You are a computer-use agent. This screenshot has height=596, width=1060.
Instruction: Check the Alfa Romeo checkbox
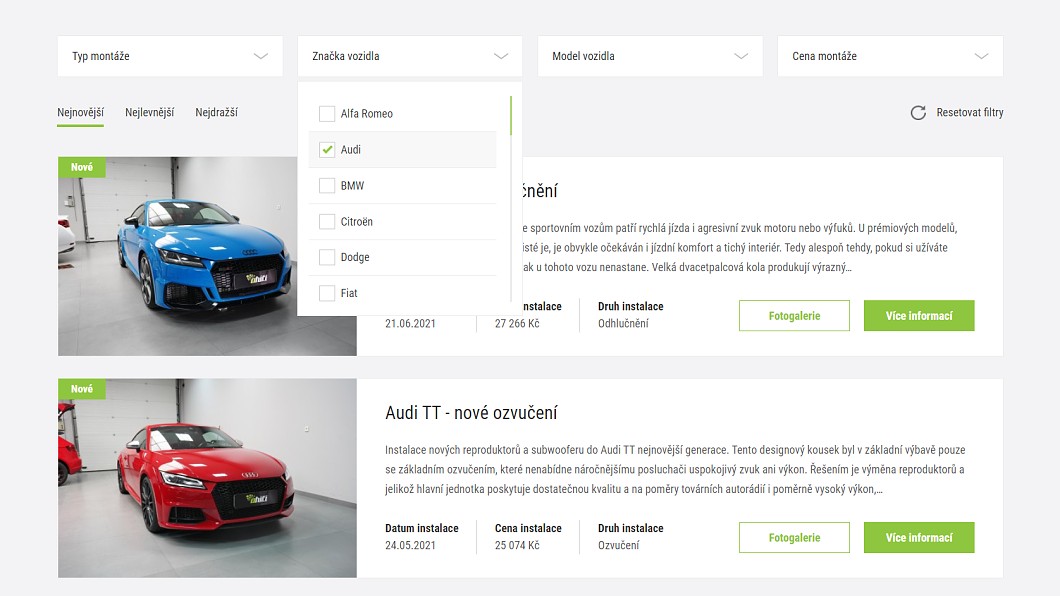327,114
